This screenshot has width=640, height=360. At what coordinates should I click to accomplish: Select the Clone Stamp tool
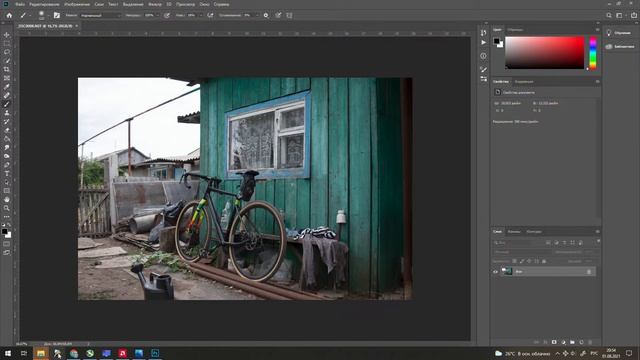click(x=7, y=113)
